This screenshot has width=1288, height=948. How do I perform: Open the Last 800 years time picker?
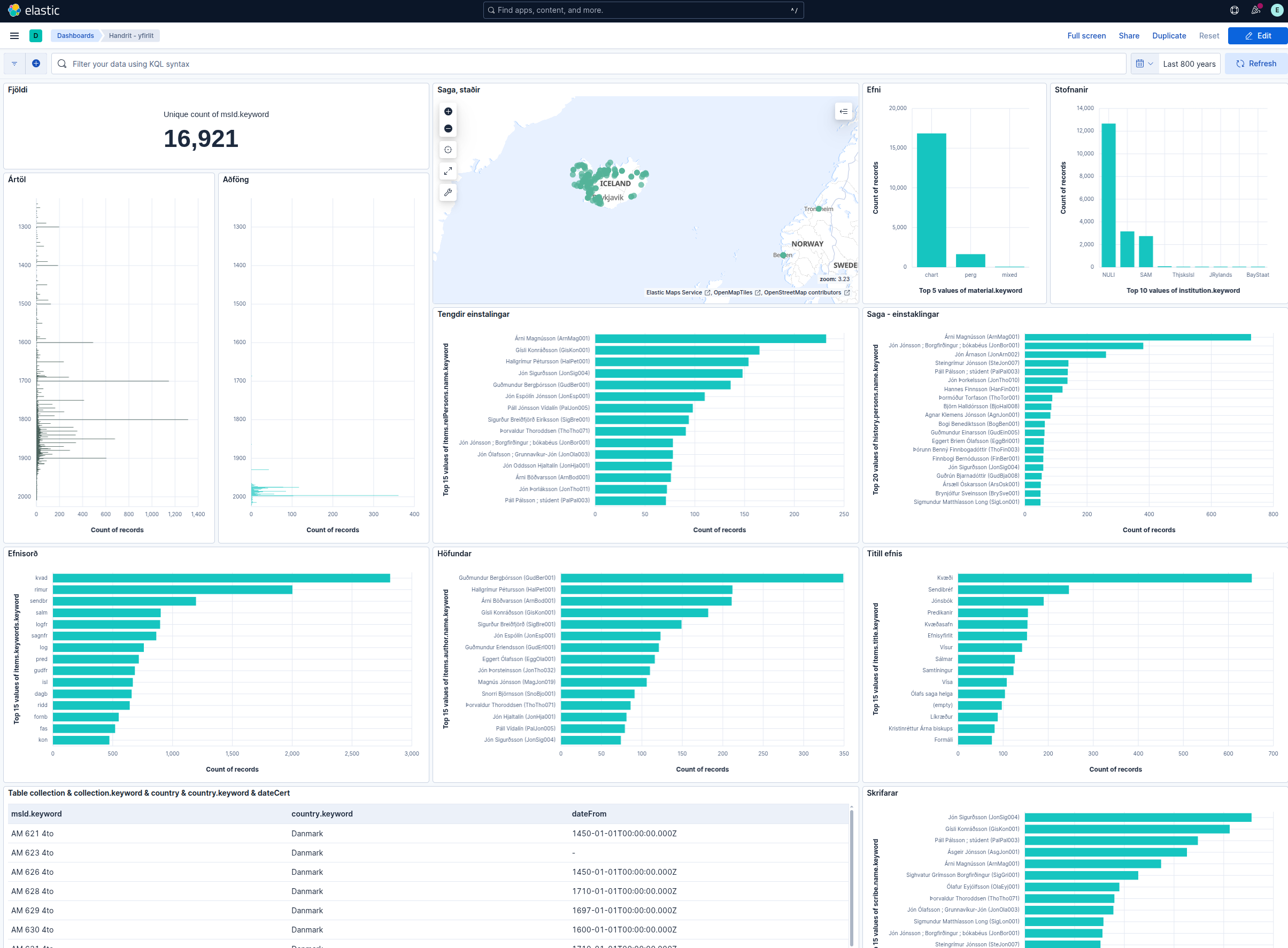pyautogui.click(x=1189, y=64)
